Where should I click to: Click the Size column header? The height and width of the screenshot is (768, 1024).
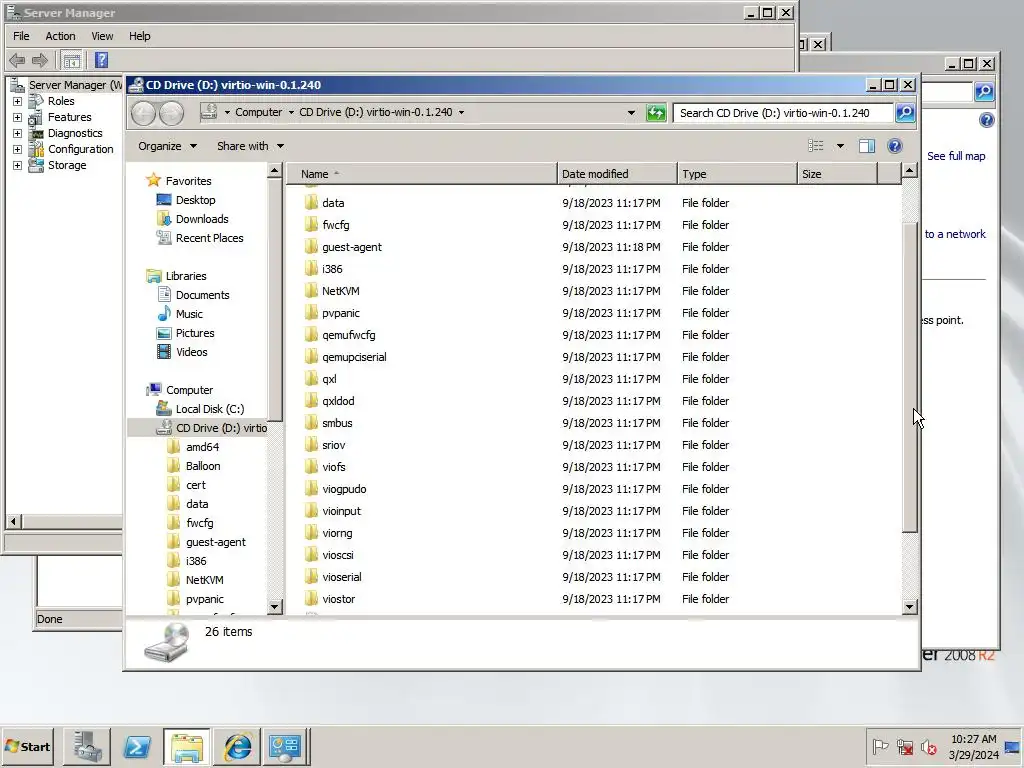point(837,174)
